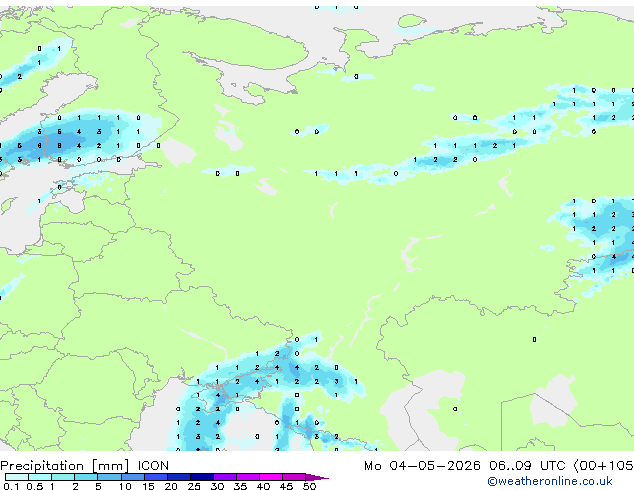Viewport: 634px width, 490px height.
Task: Open the weatheronline.co.uk link
Action: [x=550, y=481]
